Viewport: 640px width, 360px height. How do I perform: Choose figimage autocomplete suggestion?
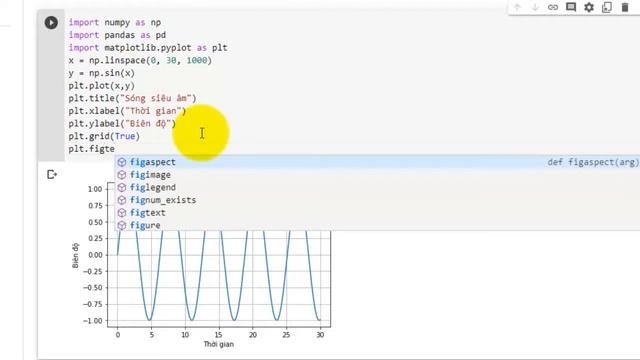pos(377,175)
